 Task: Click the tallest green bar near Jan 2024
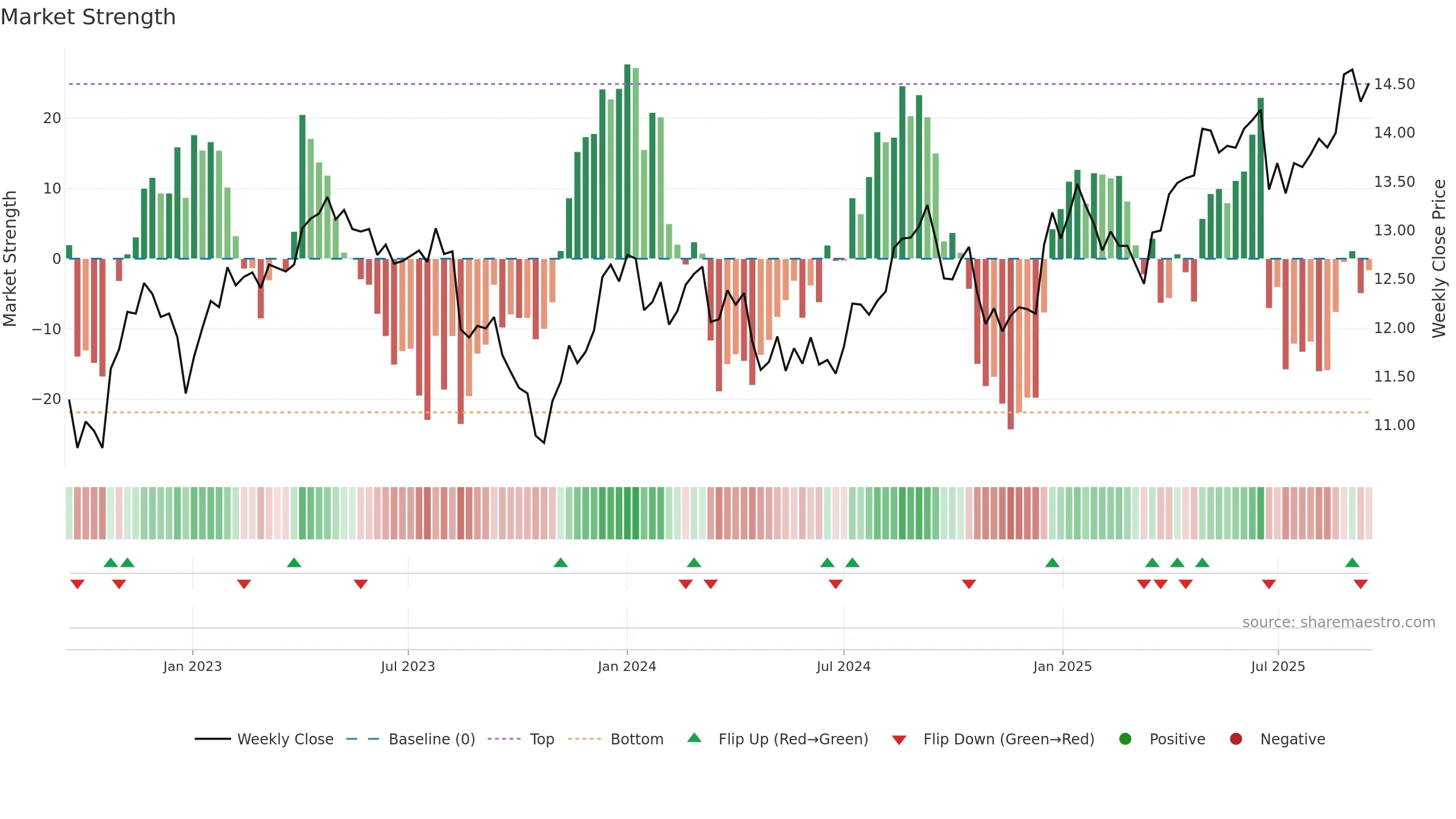pos(627,161)
